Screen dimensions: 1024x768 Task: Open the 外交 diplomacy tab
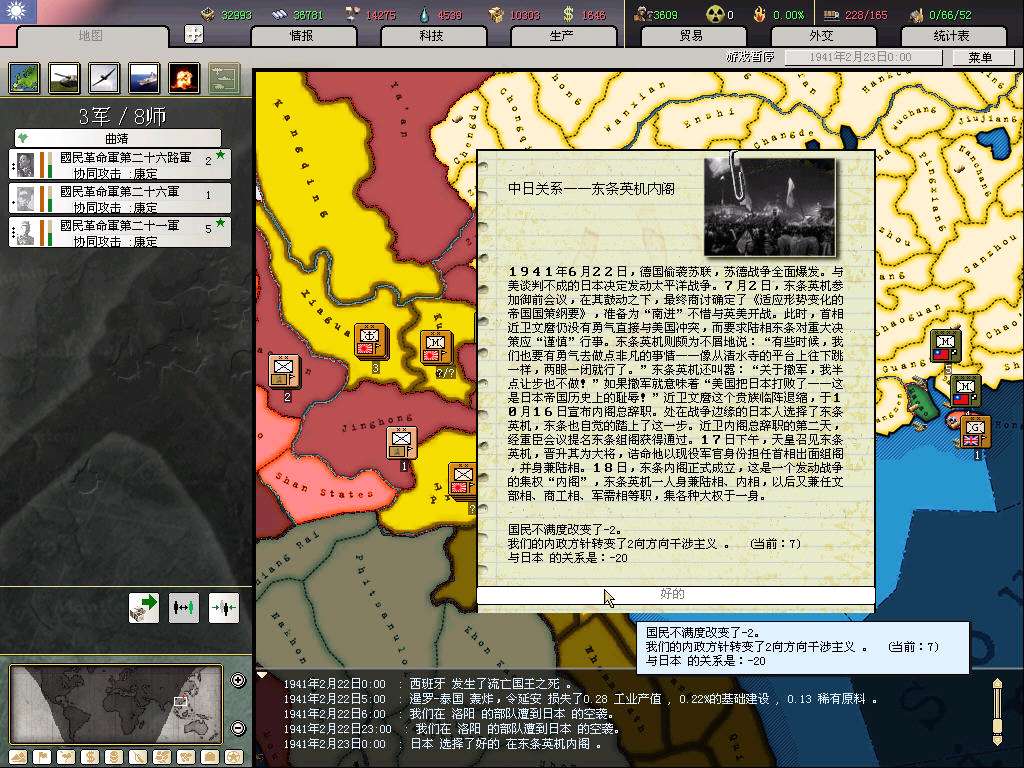coord(822,36)
